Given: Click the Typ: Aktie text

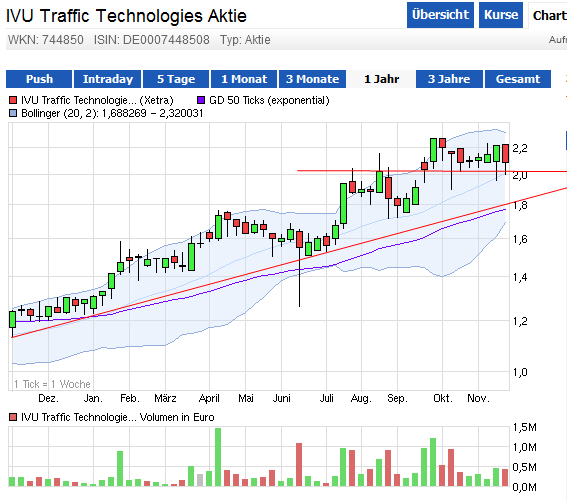Looking at the screenshot, I should [245, 40].
